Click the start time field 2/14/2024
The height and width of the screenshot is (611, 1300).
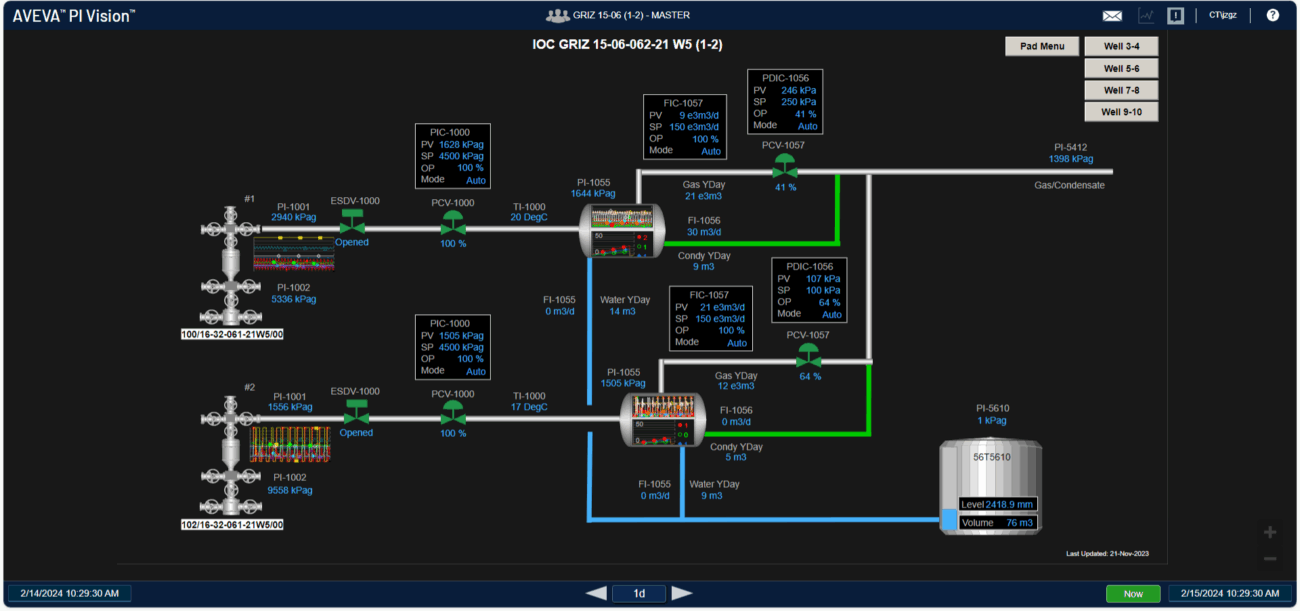(69, 593)
